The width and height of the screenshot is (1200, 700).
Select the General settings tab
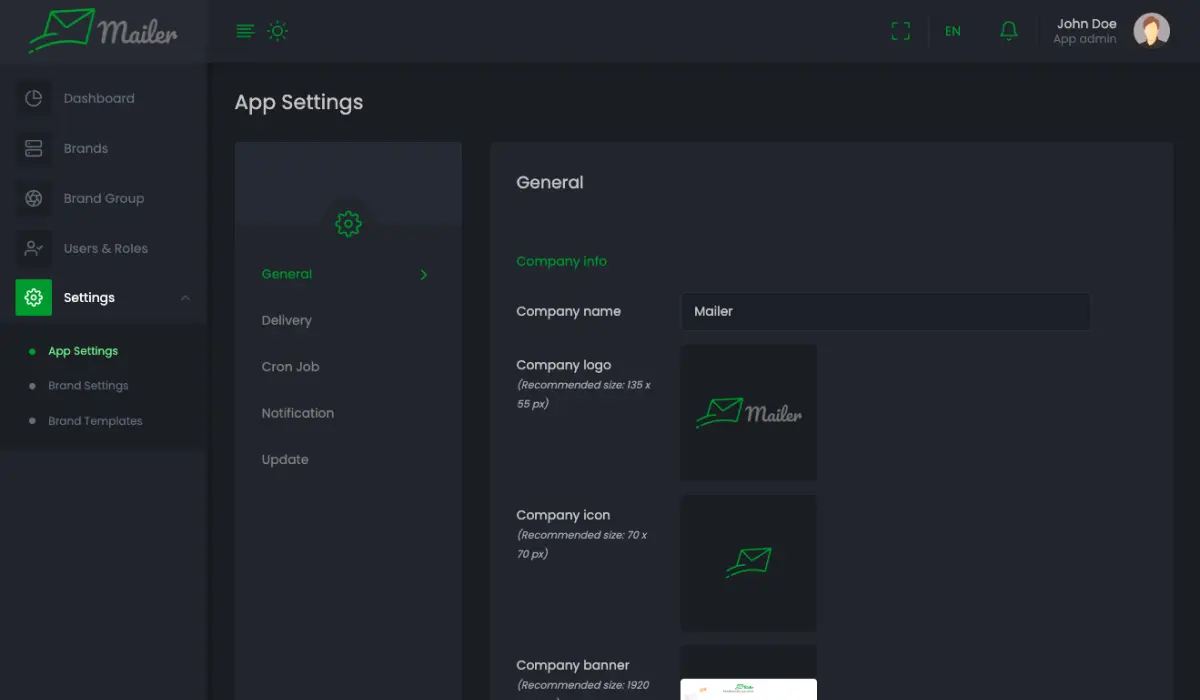(287, 274)
